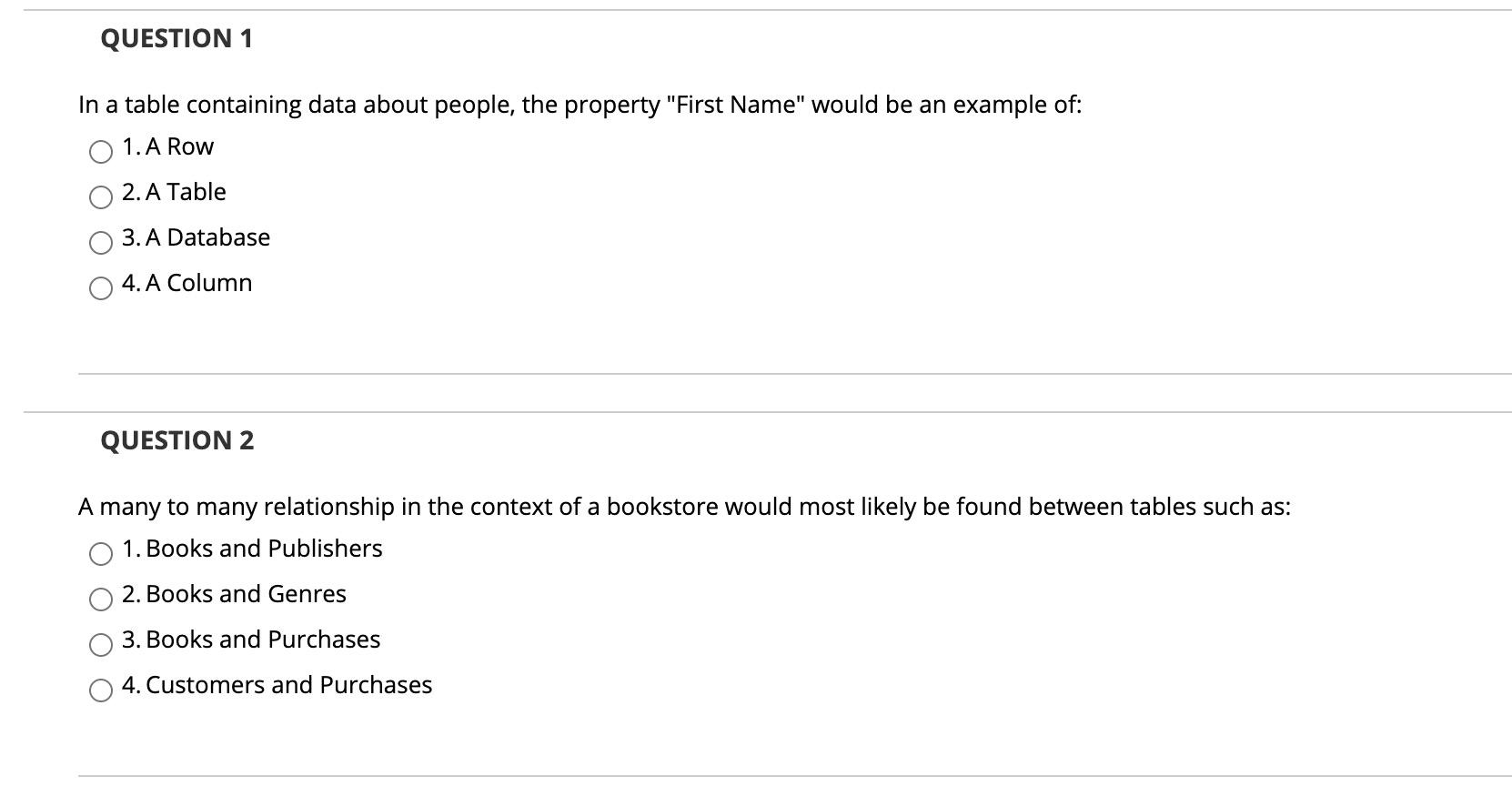The height and width of the screenshot is (806, 1512).
Task: Click the "QUESTION 2" heading
Action: click(x=177, y=441)
